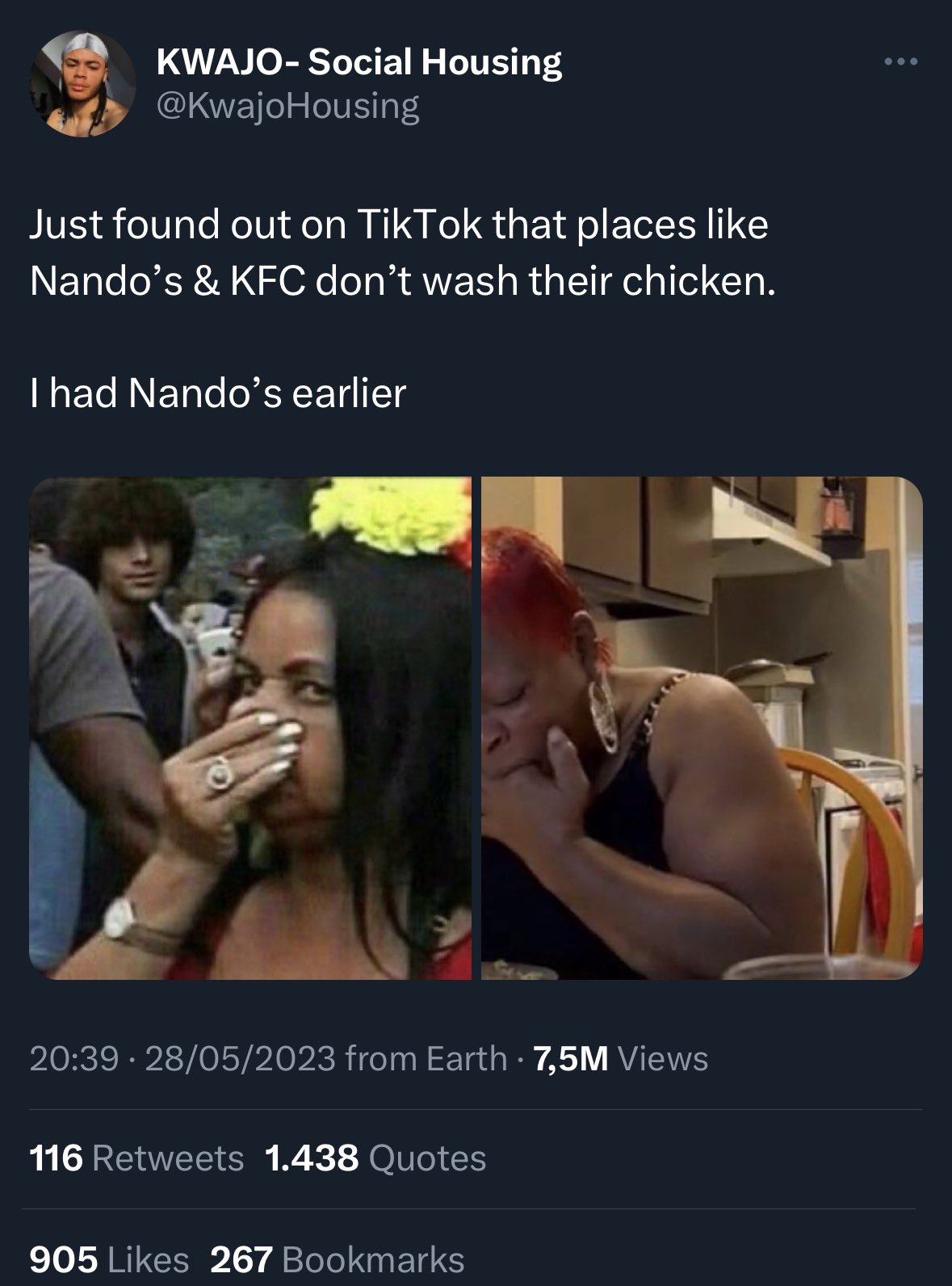Open the KWAJO- Social Housing display name
Screen dimensions: 952x1286
(359, 61)
